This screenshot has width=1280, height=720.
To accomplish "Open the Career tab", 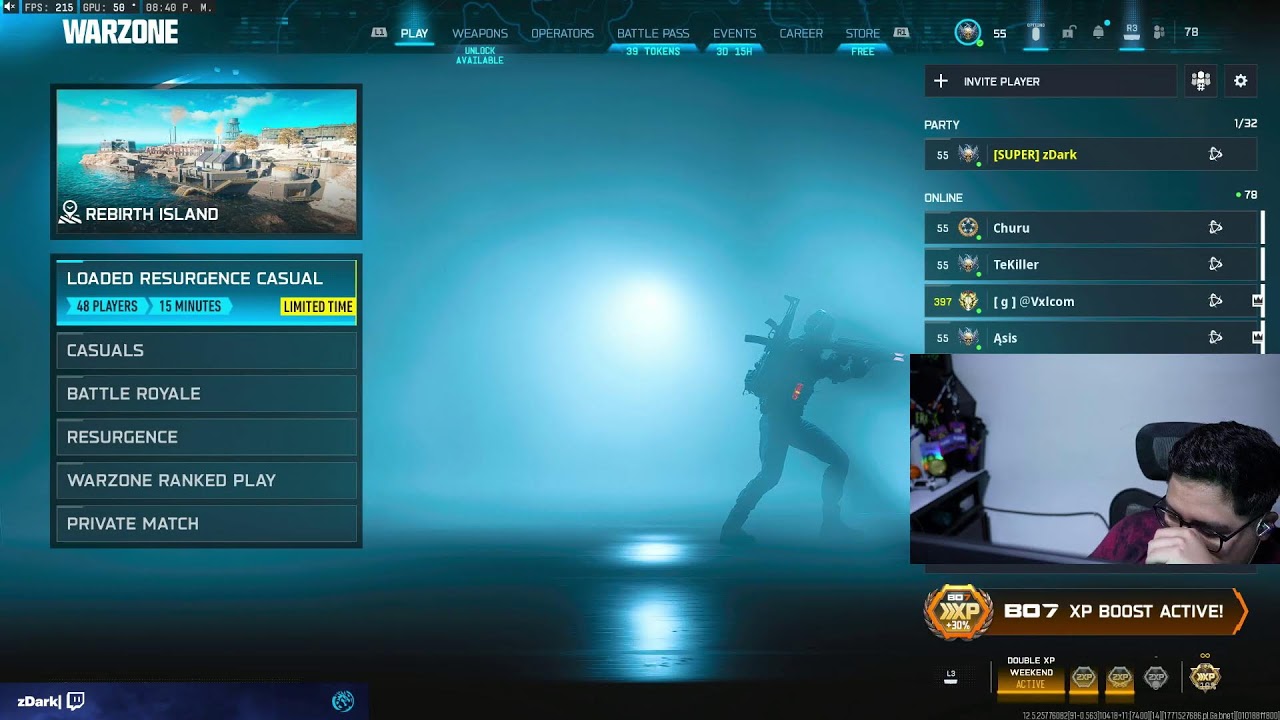I will (x=801, y=33).
